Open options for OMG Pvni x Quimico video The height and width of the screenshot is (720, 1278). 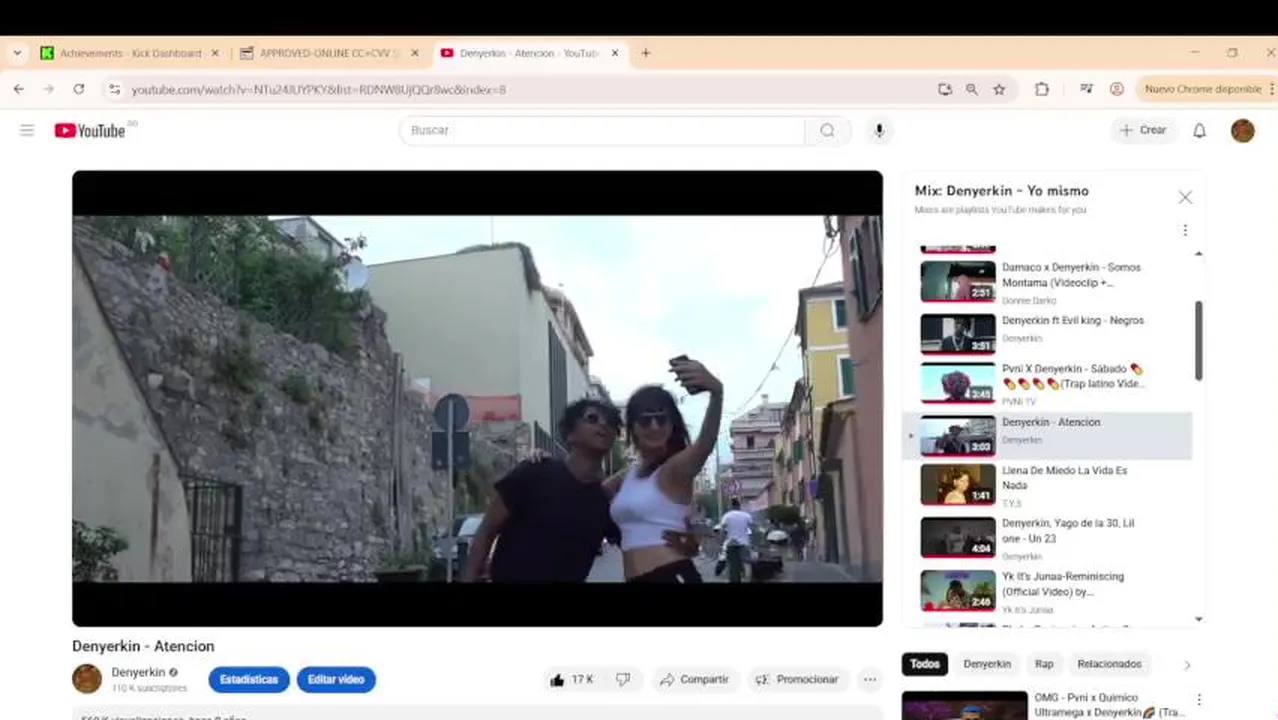coord(1199,700)
